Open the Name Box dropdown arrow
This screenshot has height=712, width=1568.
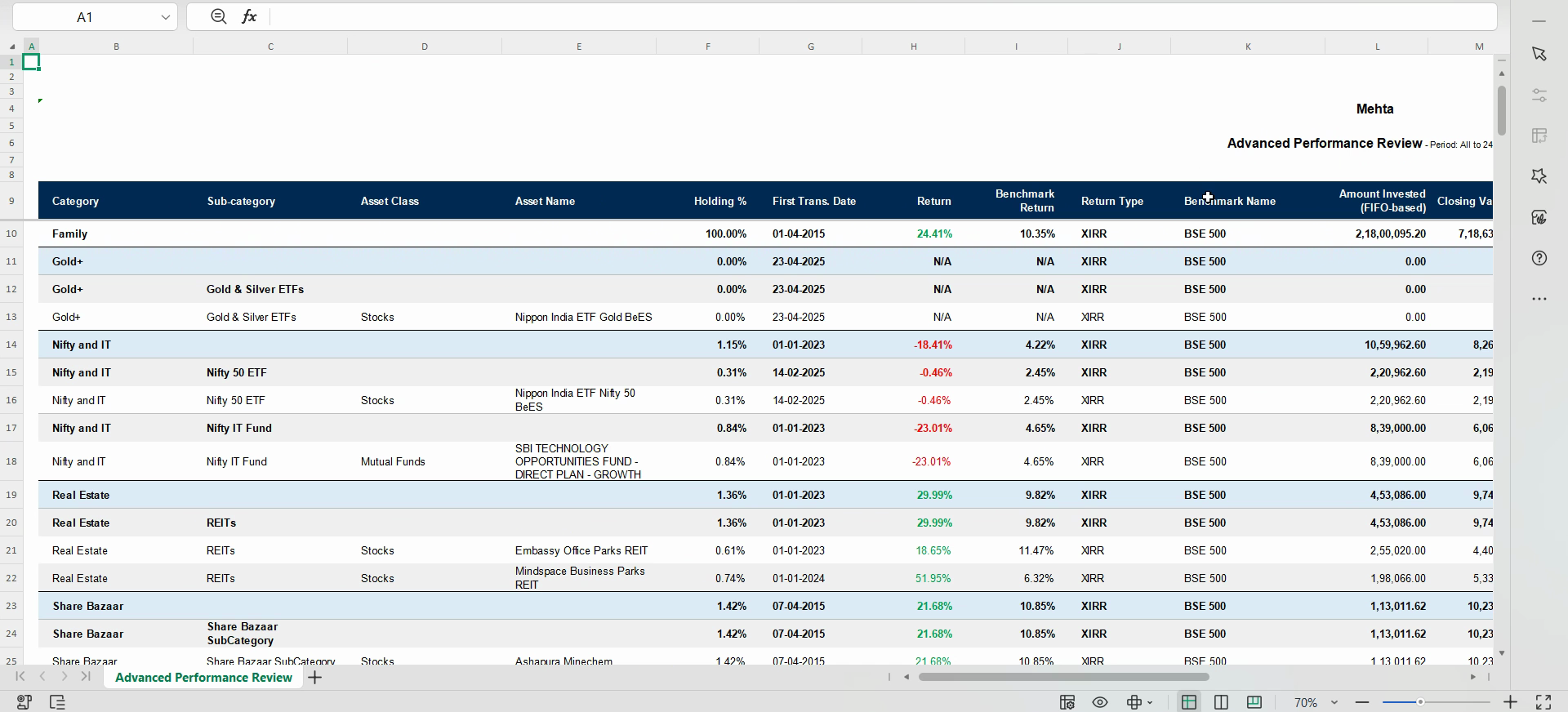click(x=166, y=17)
